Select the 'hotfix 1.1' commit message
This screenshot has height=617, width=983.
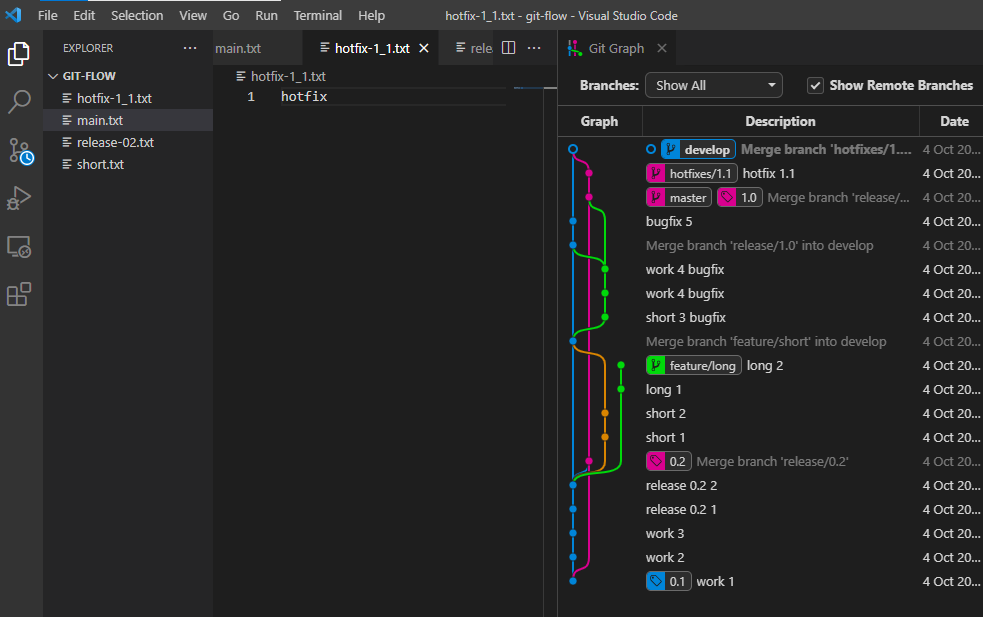coord(769,173)
